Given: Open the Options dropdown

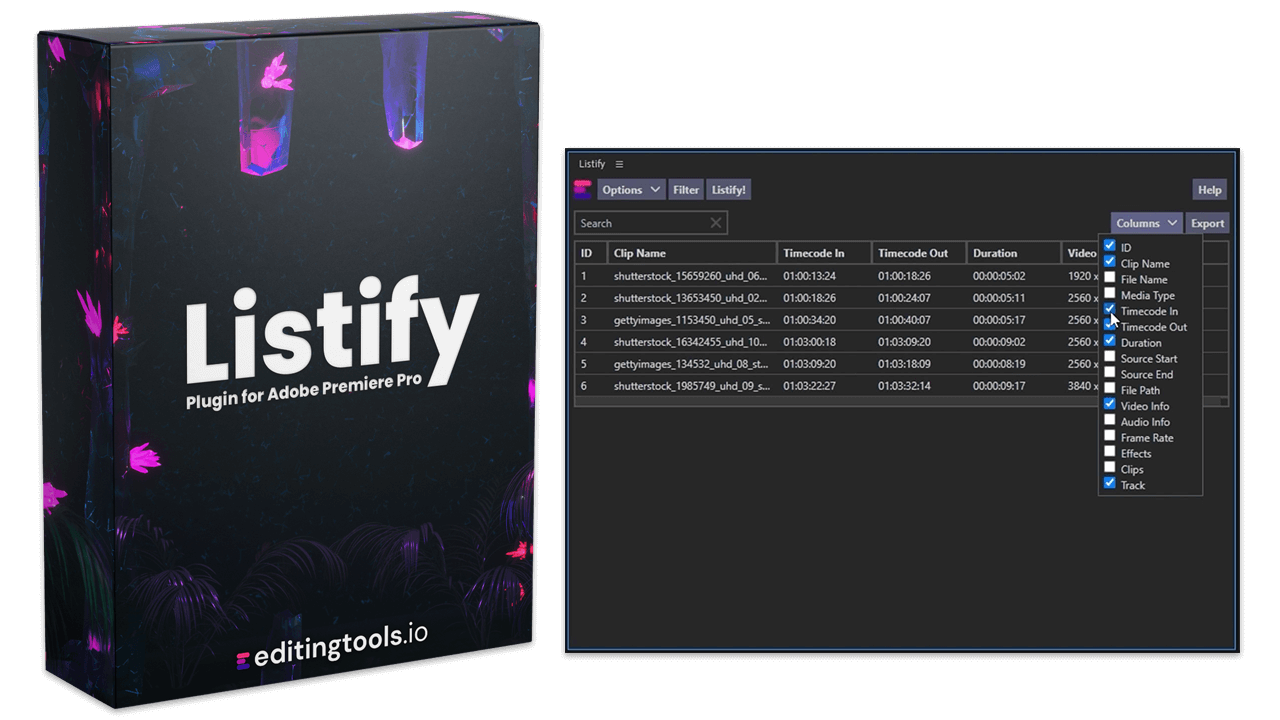Looking at the screenshot, I should (630, 189).
